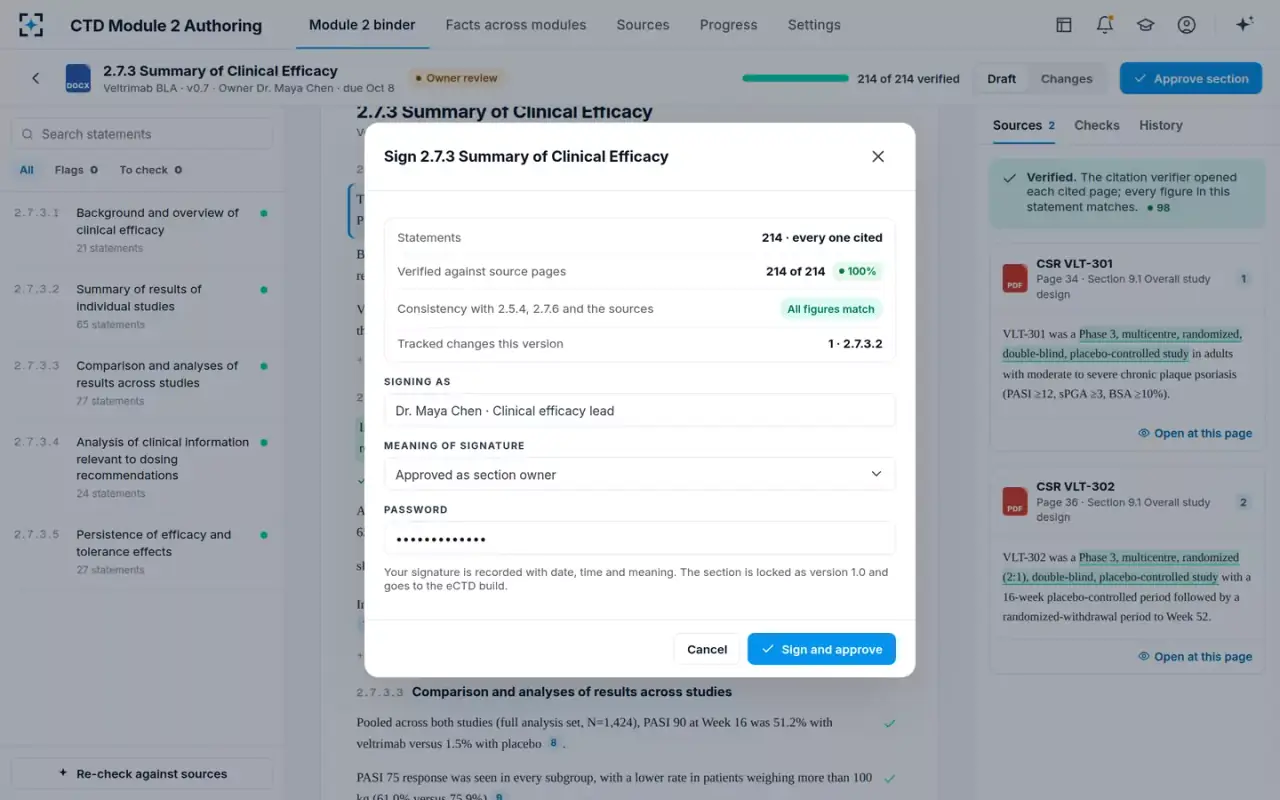Click citation badge 2 on CSR VLT-302 card
Image resolution: width=1280 pixels, height=800 pixels.
pos(1244,502)
